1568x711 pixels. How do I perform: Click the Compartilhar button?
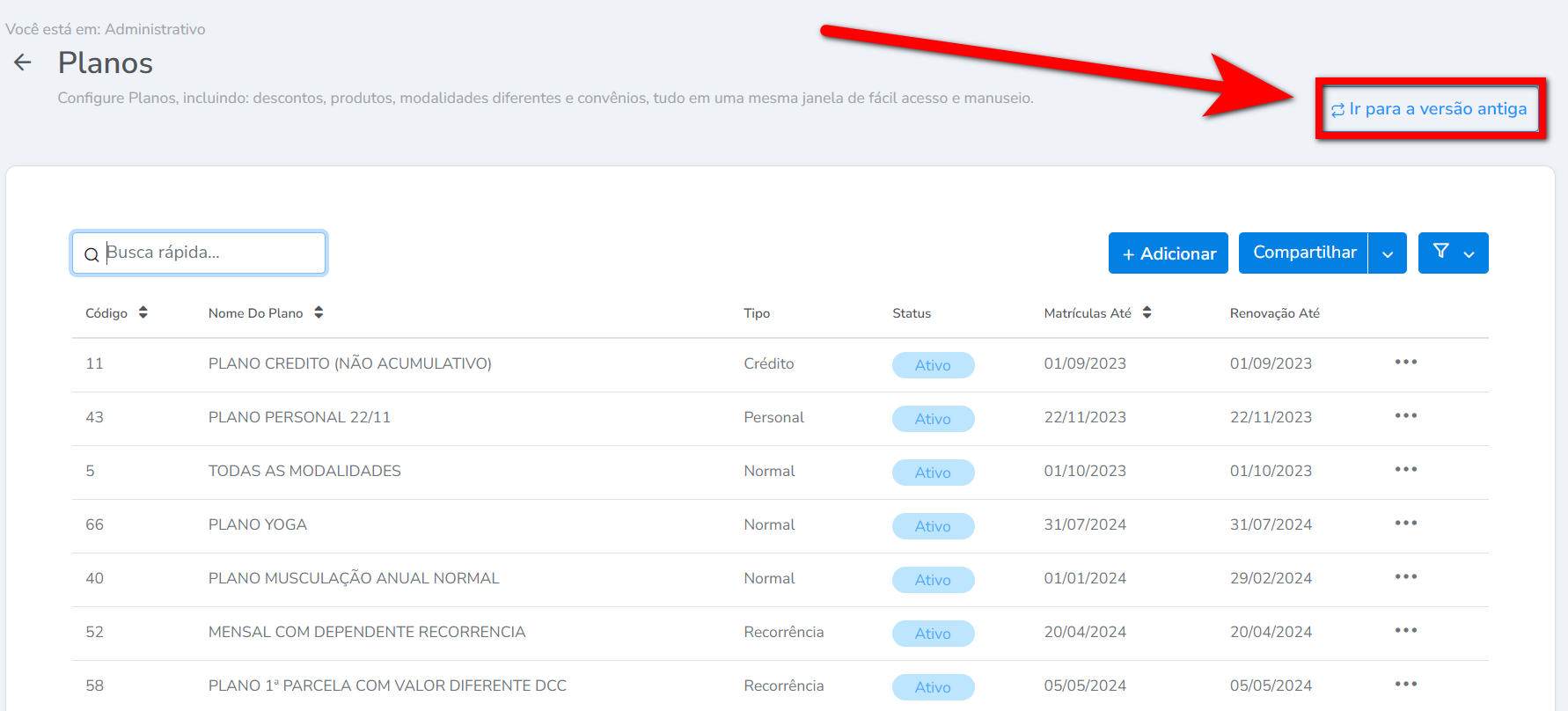tap(1304, 253)
